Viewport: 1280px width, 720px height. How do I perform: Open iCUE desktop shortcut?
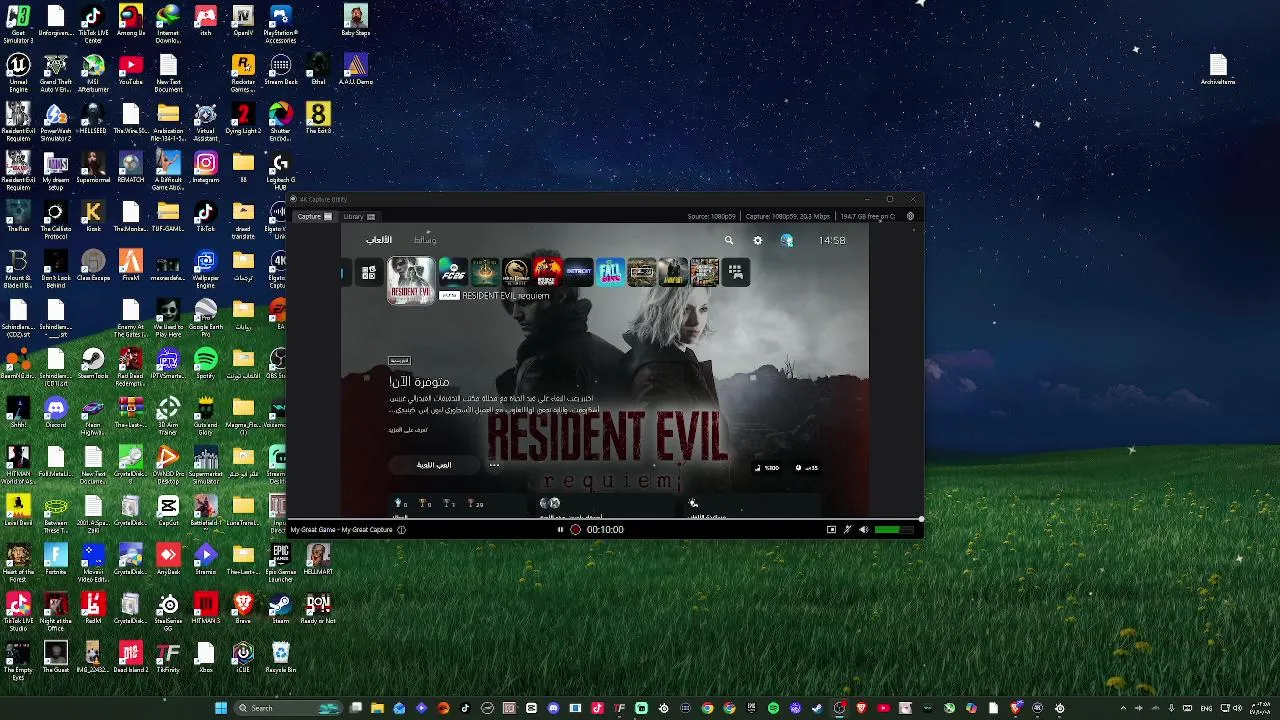243,658
